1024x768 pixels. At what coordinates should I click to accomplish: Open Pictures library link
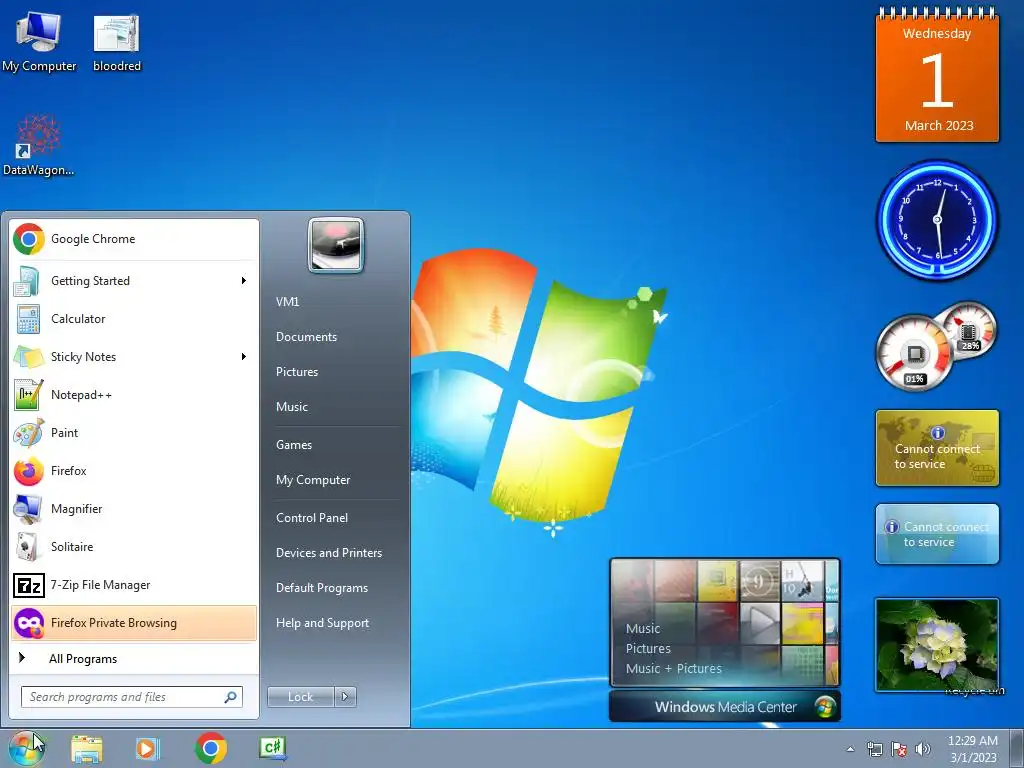[x=296, y=372]
